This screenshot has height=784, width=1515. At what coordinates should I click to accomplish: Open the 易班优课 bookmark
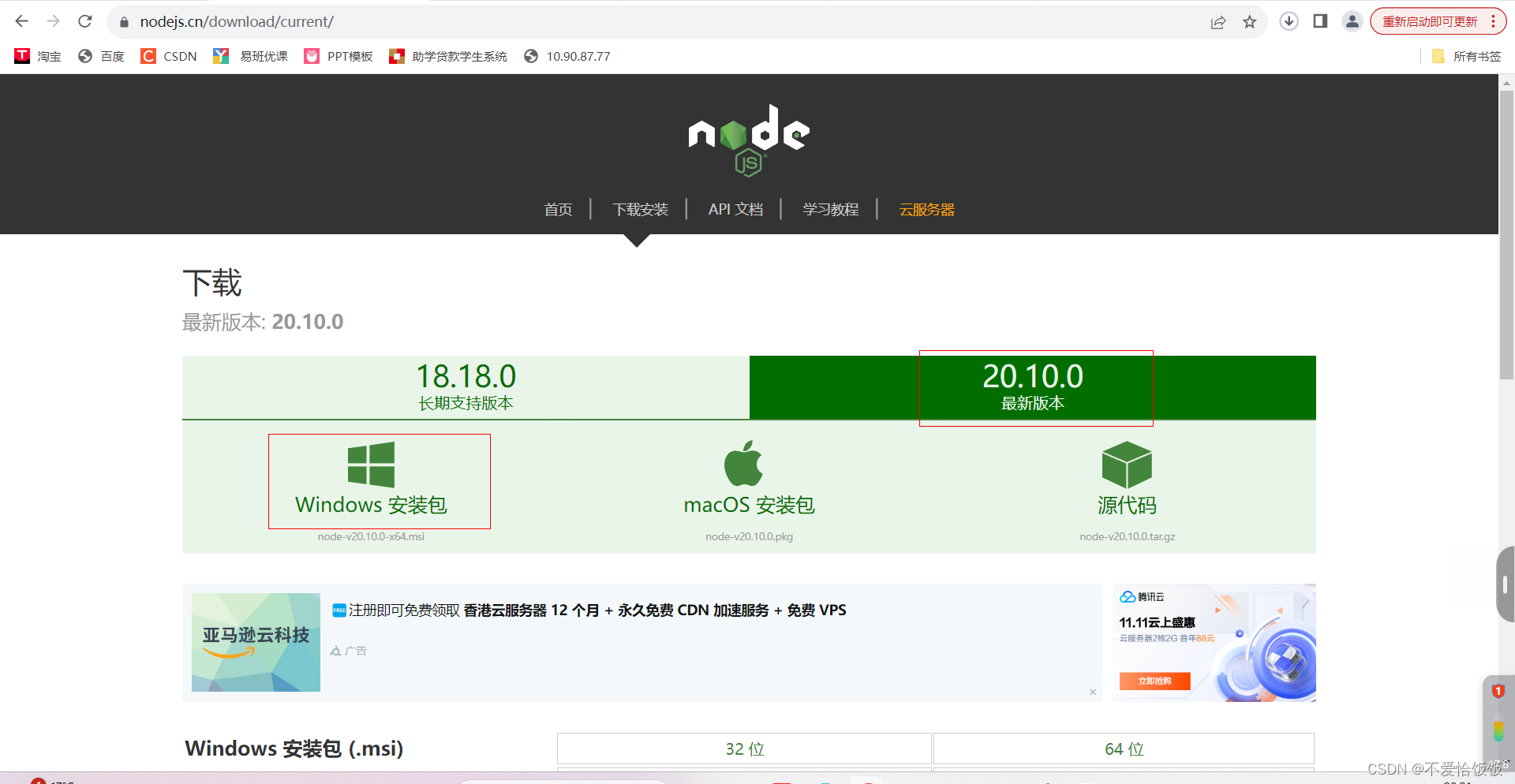[x=250, y=56]
